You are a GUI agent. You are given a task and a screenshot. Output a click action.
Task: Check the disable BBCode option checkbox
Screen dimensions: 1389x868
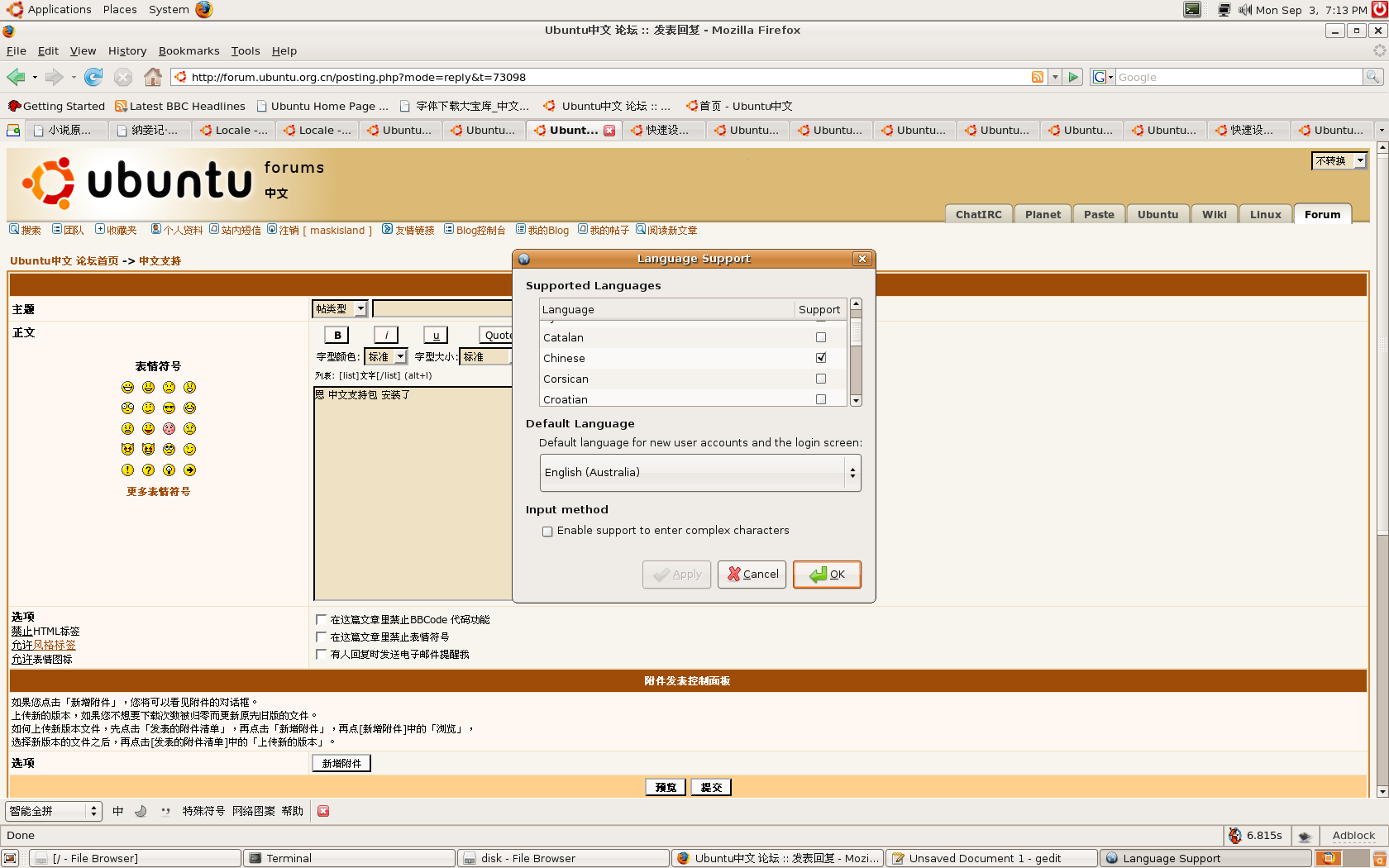pyautogui.click(x=322, y=619)
